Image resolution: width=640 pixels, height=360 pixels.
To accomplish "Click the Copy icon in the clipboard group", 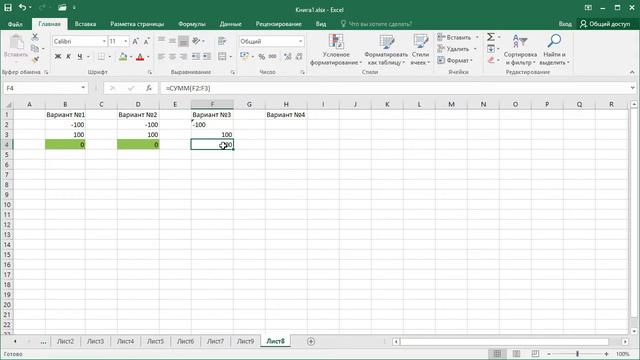I will (x=35, y=49).
